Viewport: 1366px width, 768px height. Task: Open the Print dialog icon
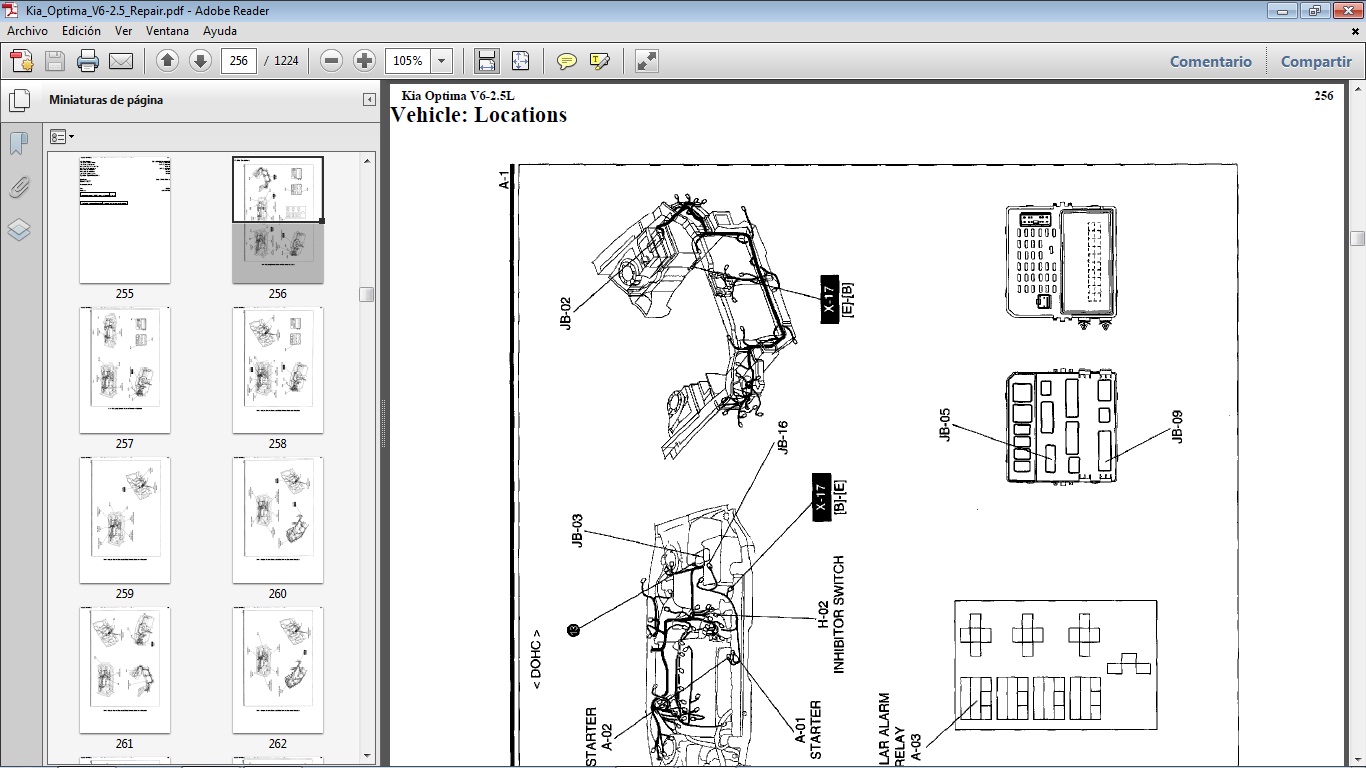pos(88,60)
